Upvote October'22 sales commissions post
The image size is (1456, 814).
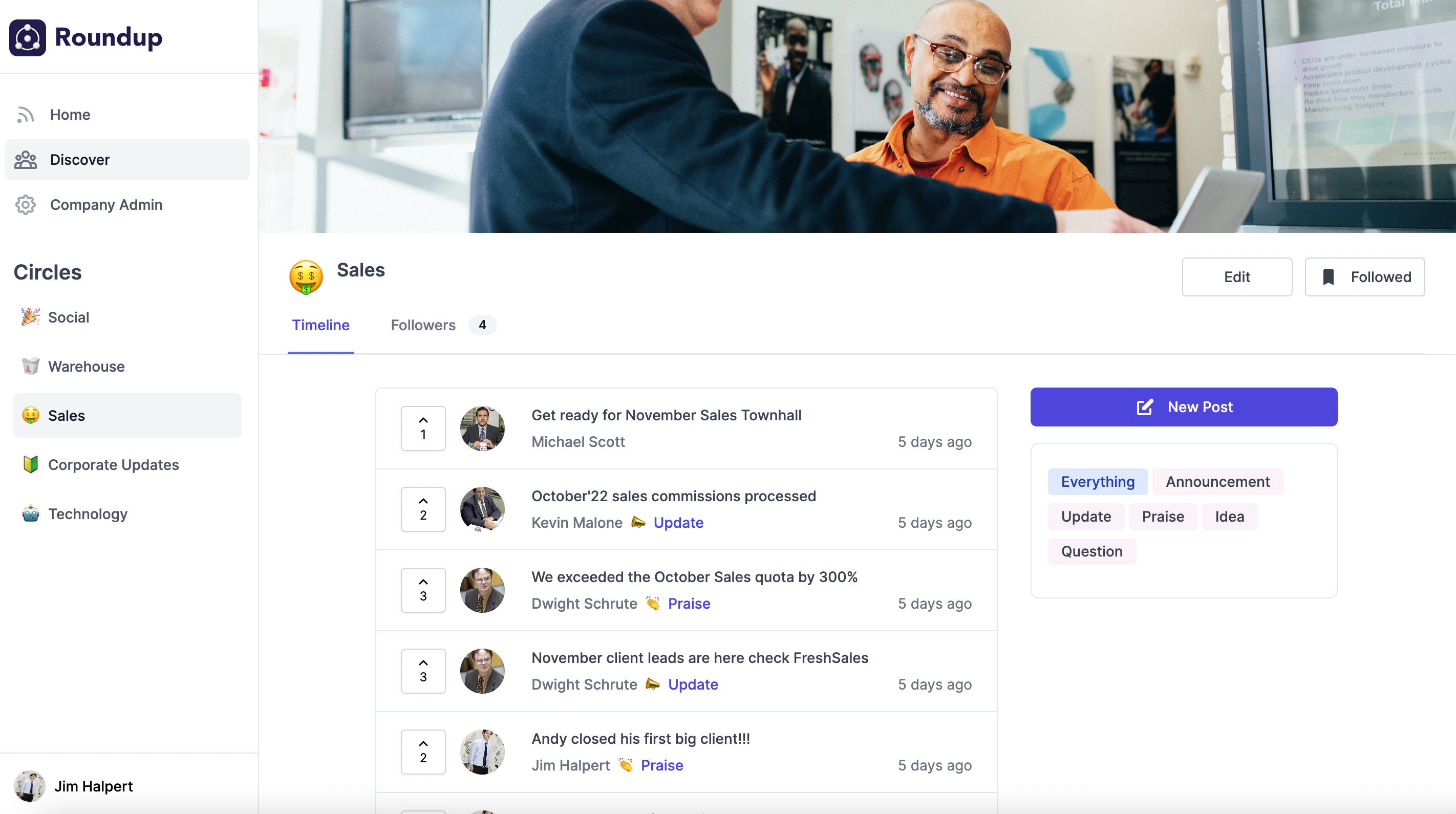(x=423, y=509)
